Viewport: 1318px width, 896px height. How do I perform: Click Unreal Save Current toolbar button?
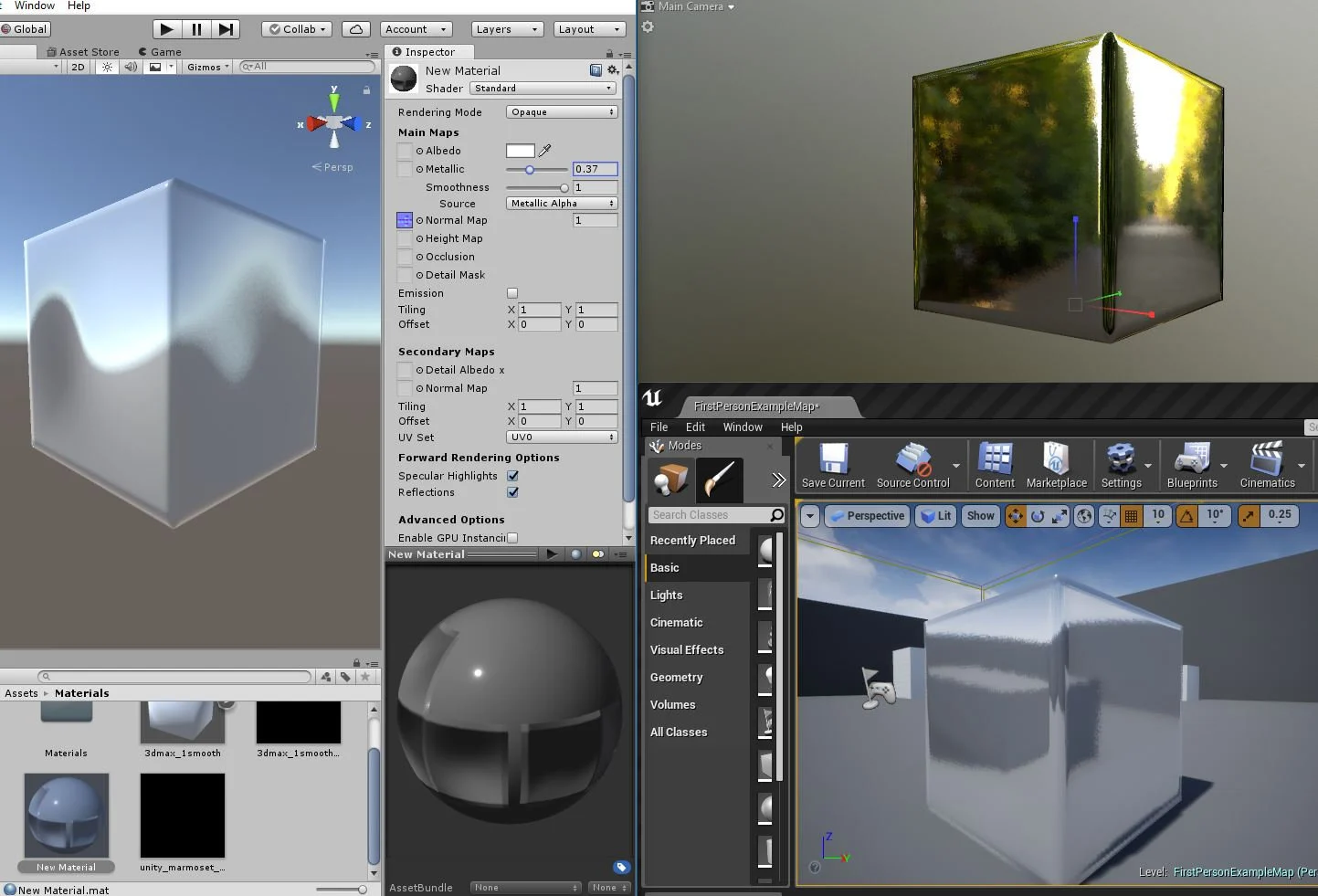[833, 465]
